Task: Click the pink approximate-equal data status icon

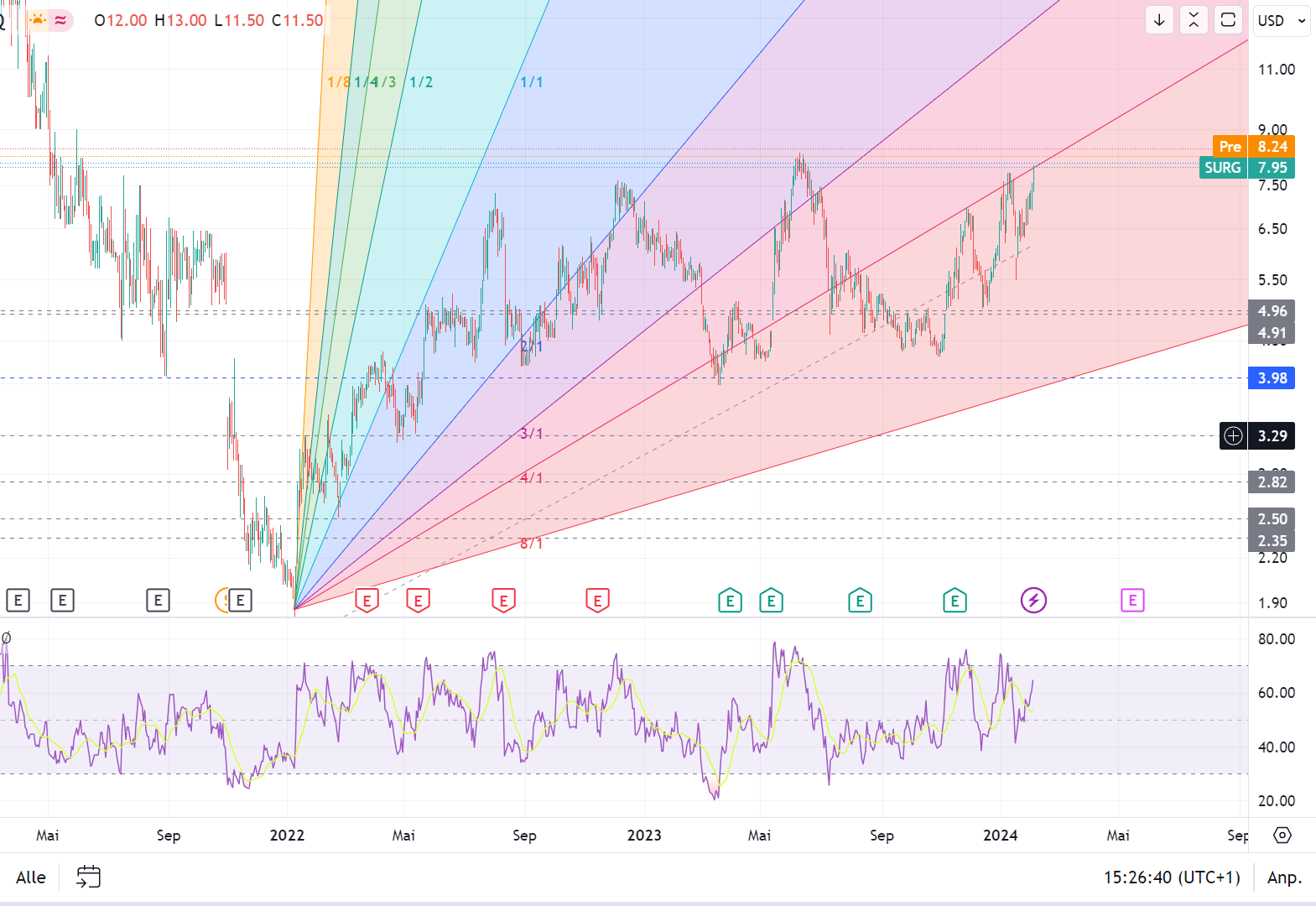Action: click(x=60, y=20)
